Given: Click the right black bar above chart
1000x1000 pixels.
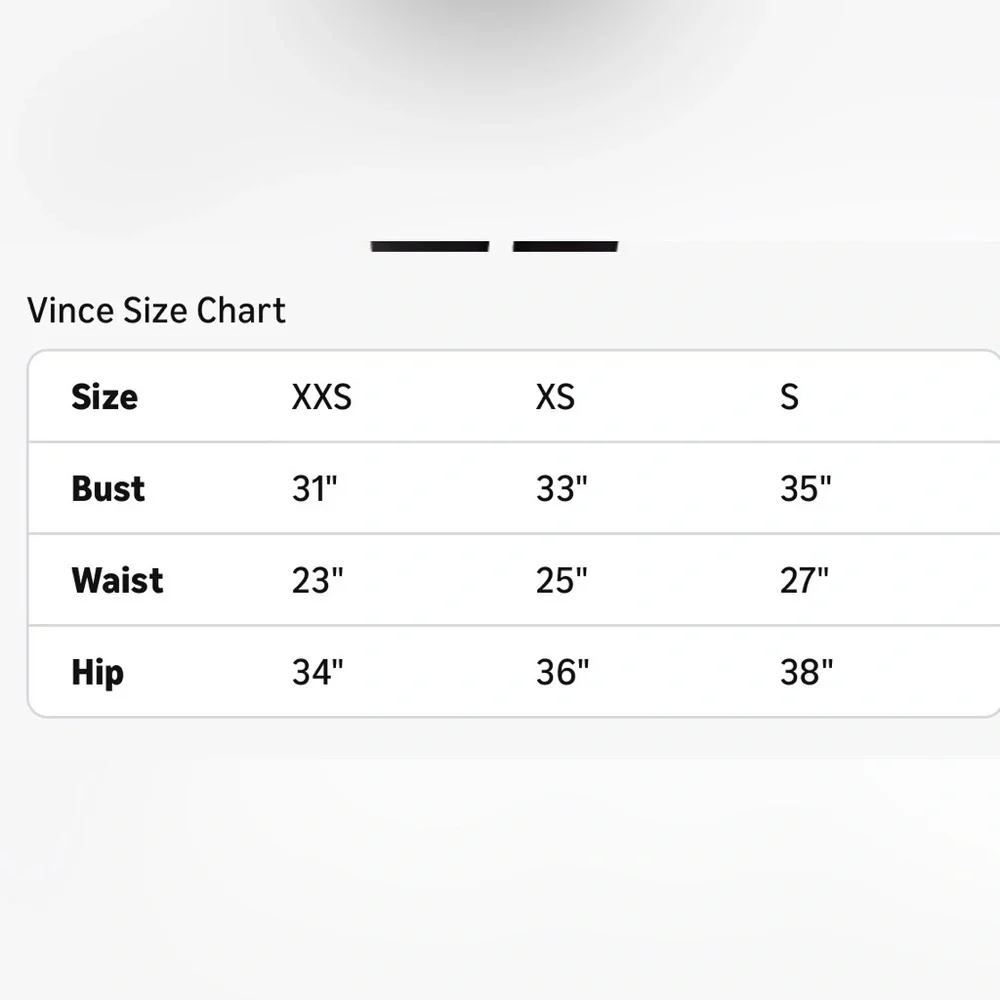Looking at the screenshot, I should pyautogui.click(x=565, y=246).
